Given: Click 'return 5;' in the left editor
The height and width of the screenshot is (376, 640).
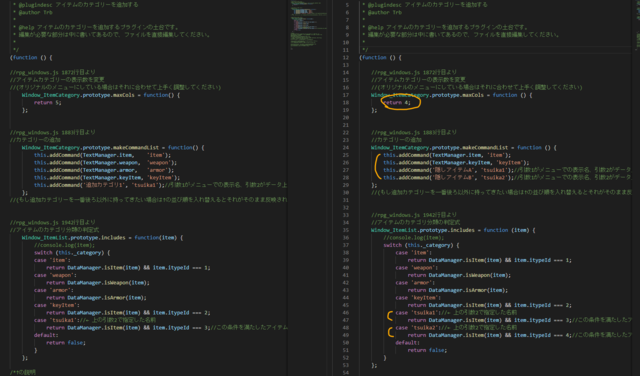Looking at the screenshot, I should tap(47, 102).
